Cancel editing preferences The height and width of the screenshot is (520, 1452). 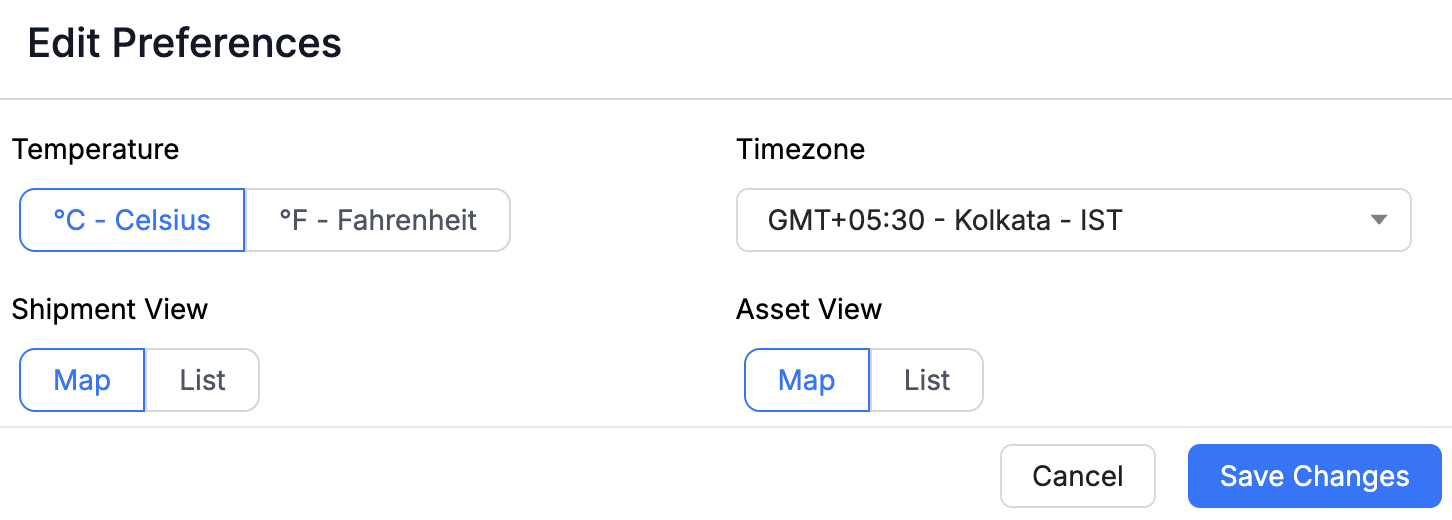[1077, 476]
